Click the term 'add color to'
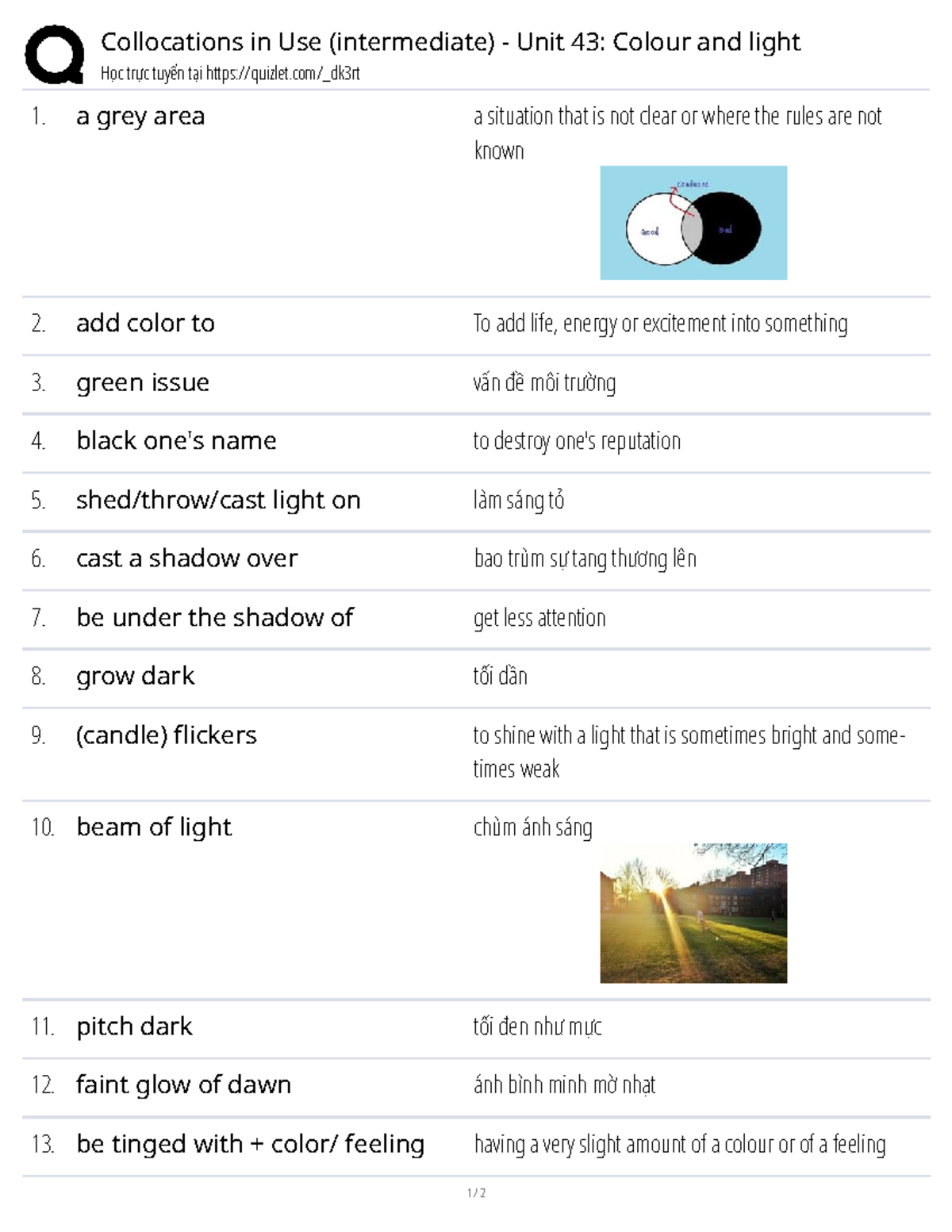The height and width of the screenshot is (1232, 952). [x=145, y=324]
